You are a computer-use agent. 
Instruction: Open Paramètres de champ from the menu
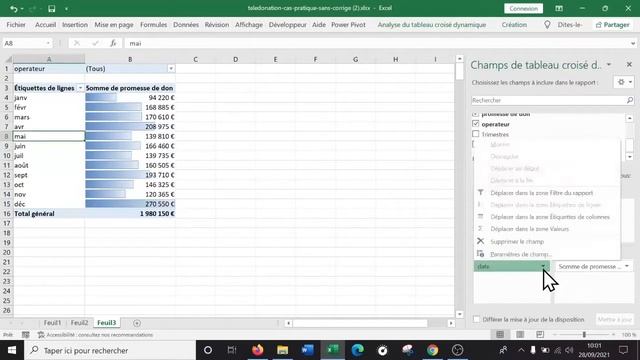pyautogui.click(x=521, y=254)
